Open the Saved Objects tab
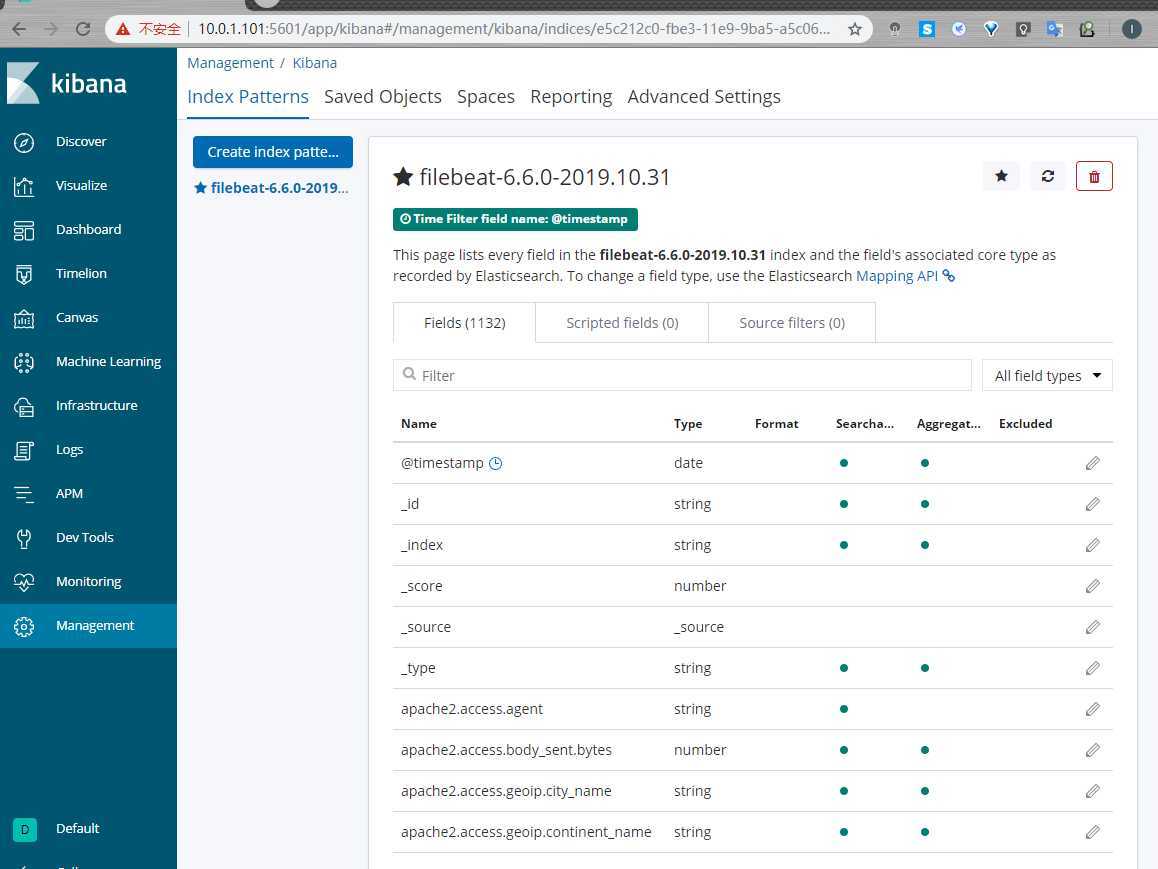The width and height of the screenshot is (1158, 869). 383,97
